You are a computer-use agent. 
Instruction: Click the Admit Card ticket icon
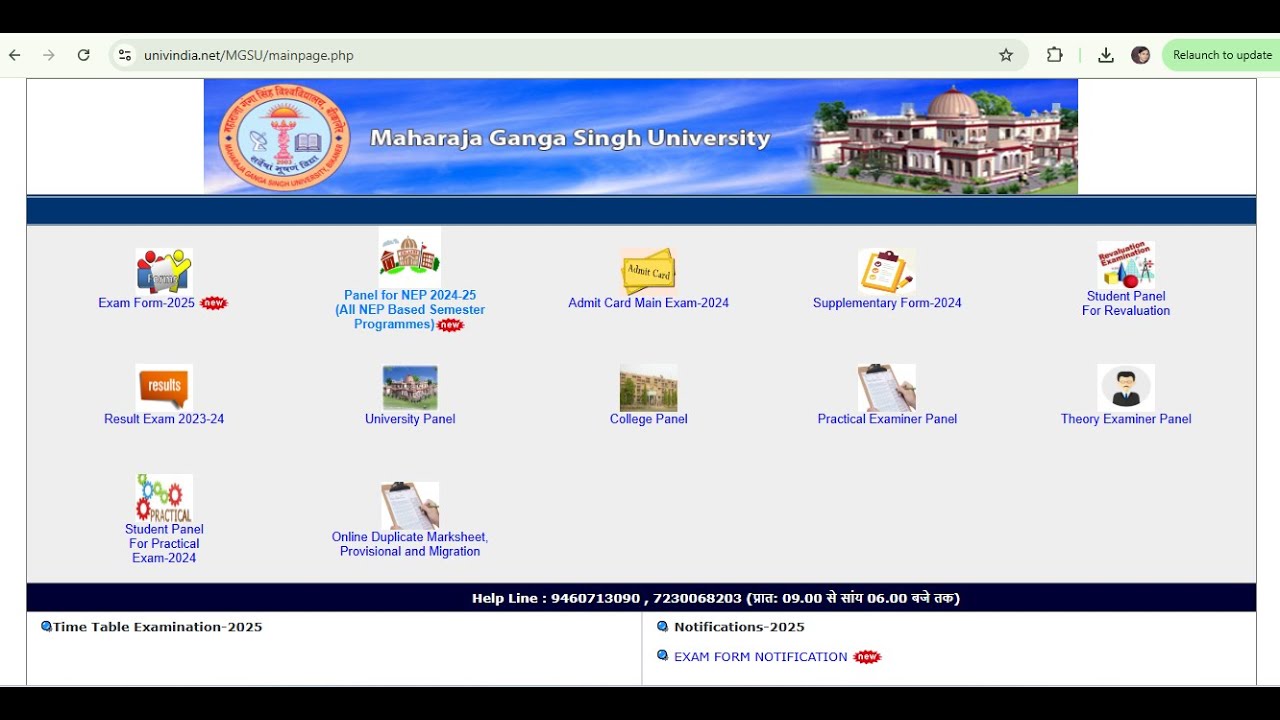pyautogui.click(x=649, y=271)
